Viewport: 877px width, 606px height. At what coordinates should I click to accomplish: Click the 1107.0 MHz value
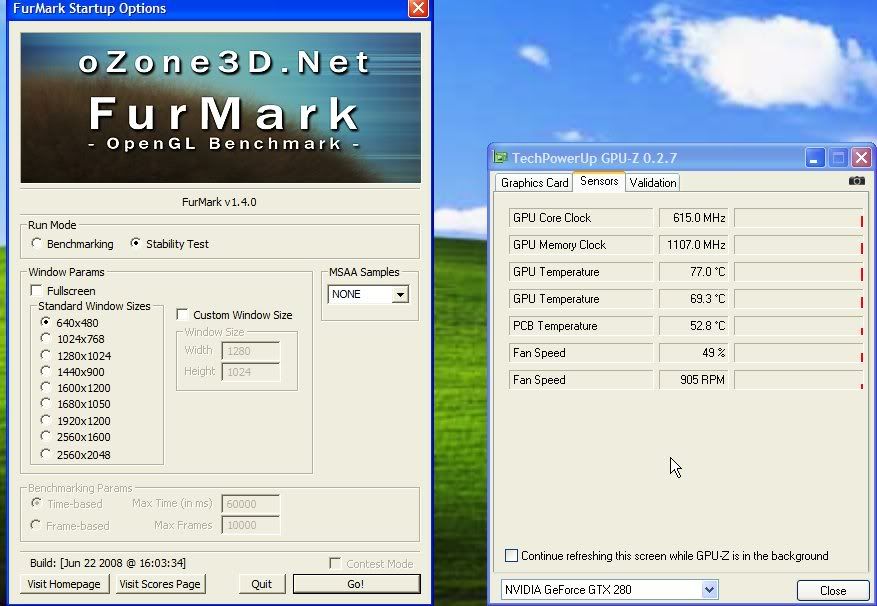click(694, 245)
